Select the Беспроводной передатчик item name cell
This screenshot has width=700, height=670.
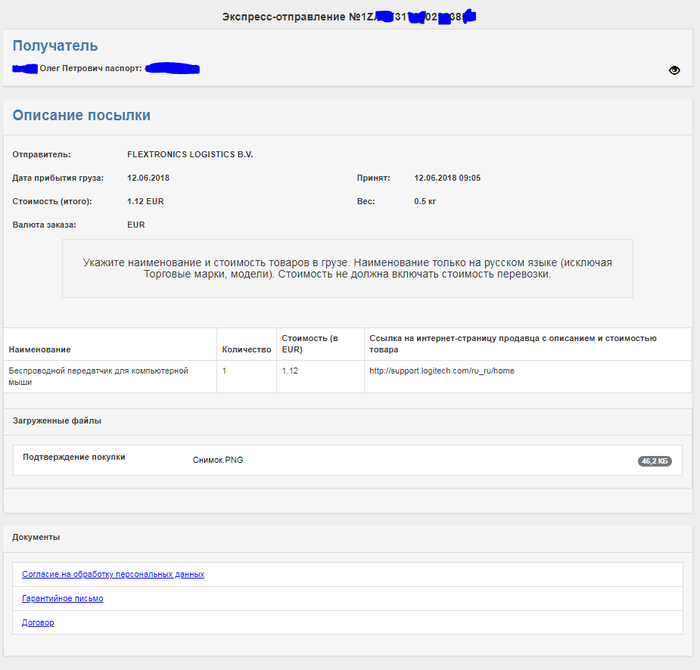point(98,376)
